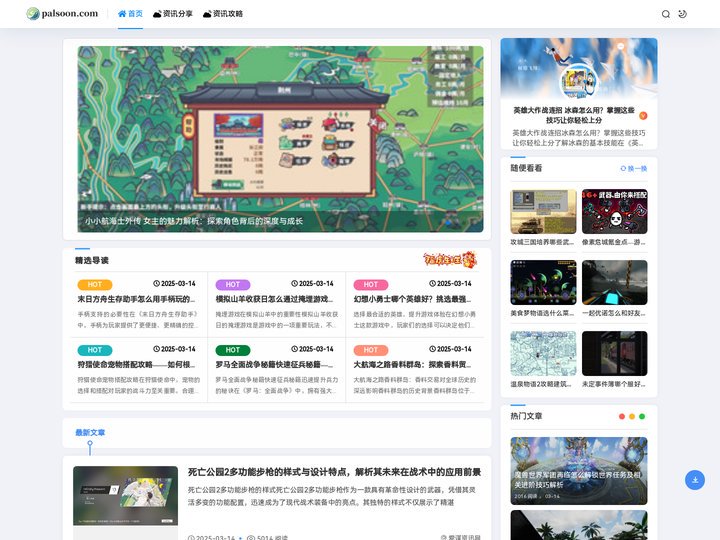The image size is (720, 540).
Task: Click the search magnifier icon
Action: pyautogui.click(x=665, y=14)
